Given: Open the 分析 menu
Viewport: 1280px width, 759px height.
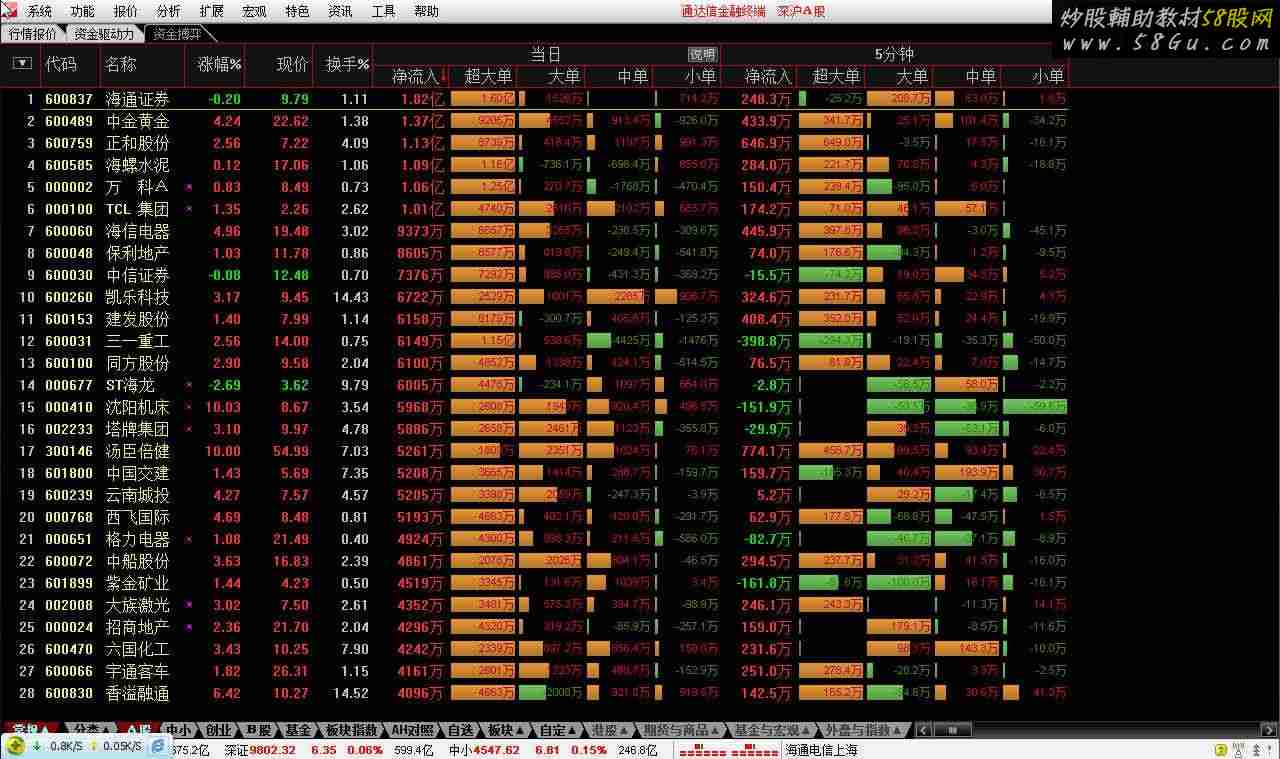Looking at the screenshot, I should (x=169, y=11).
